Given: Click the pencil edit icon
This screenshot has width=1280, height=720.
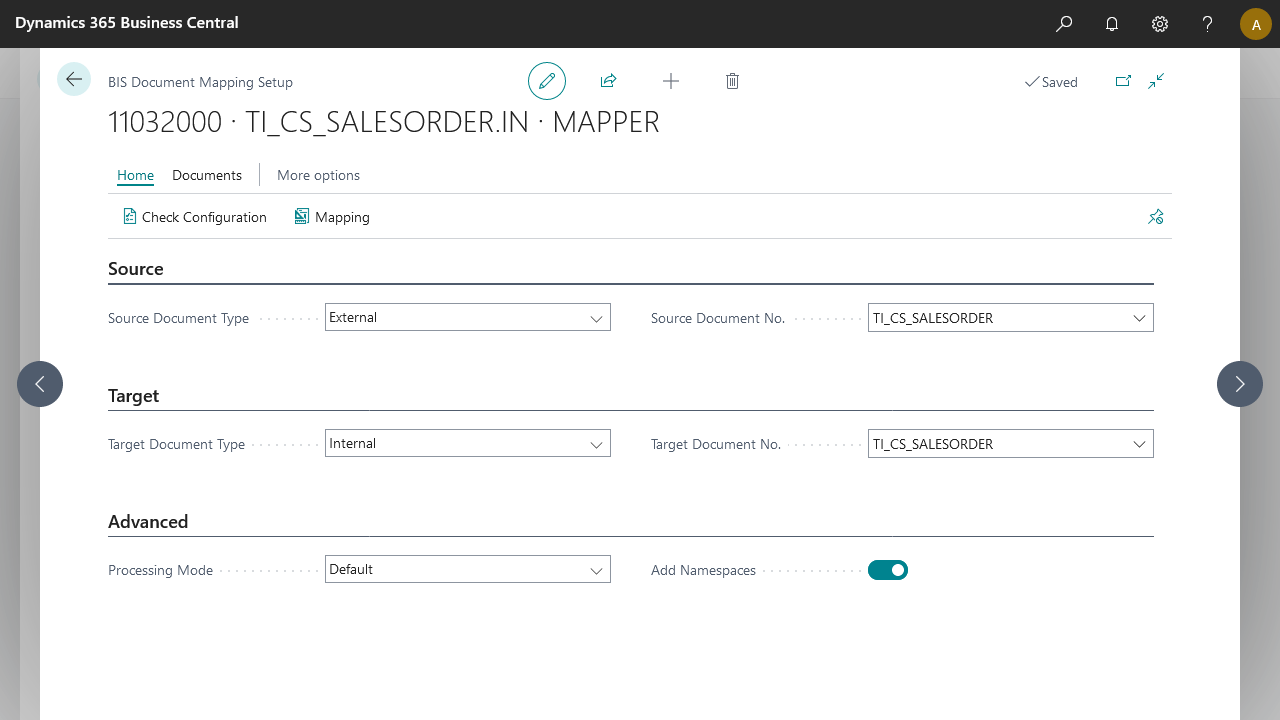Looking at the screenshot, I should 547,81.
